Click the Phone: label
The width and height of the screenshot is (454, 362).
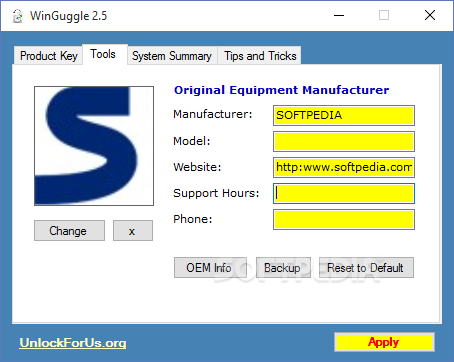click(x=193, y=219)
